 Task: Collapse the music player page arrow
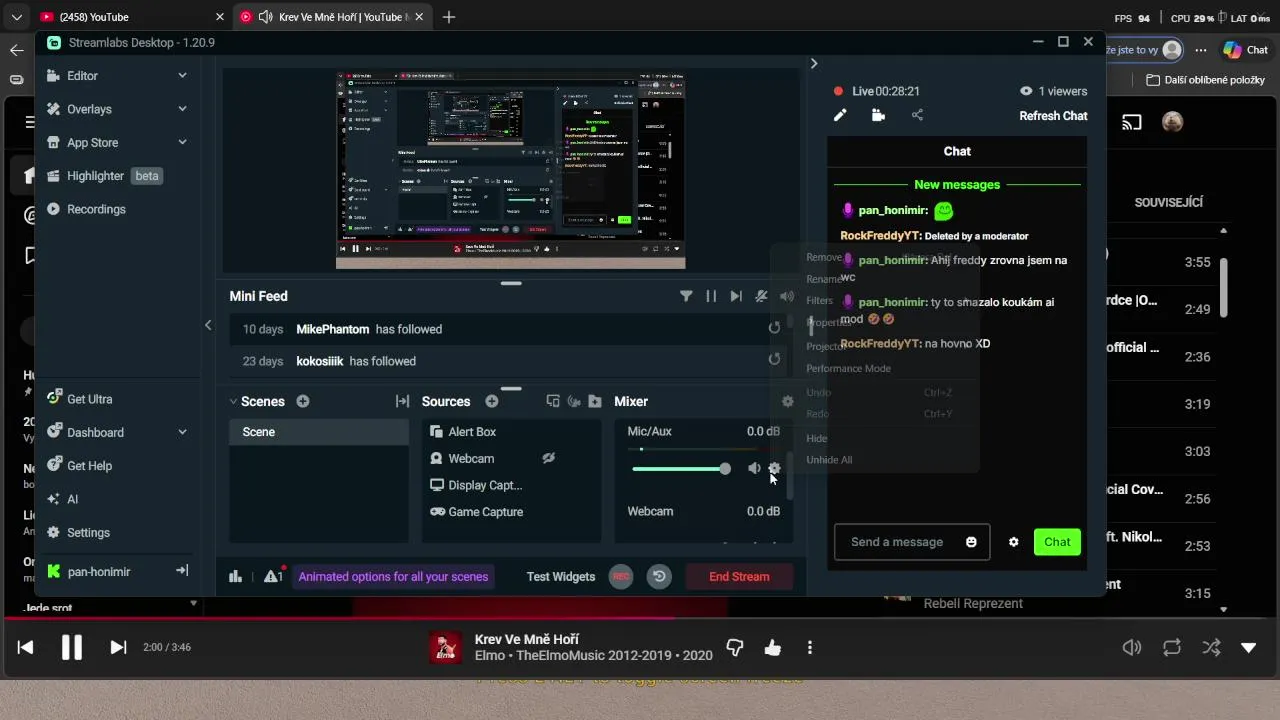click(x=1248, y=647)
